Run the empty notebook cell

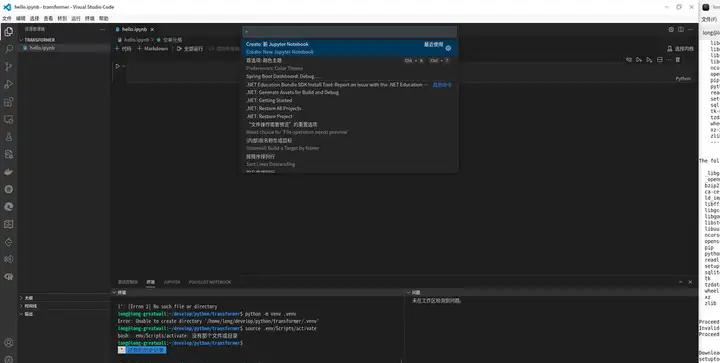(118, 66)
